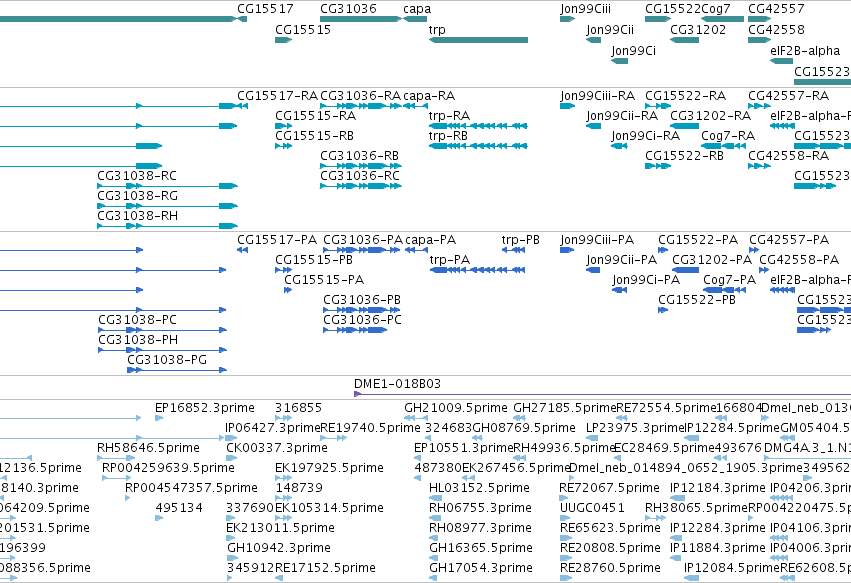Select transcript CG31038-RG
Viewport: 851px width, 583px height.
[x=137, y=196]
